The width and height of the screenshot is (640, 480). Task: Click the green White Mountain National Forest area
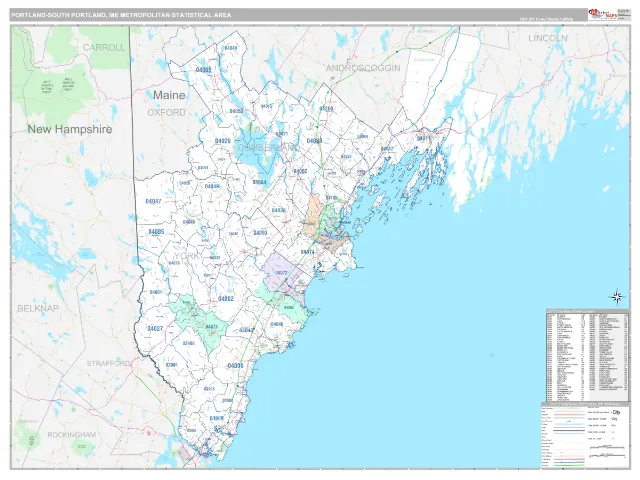(57, 88)
